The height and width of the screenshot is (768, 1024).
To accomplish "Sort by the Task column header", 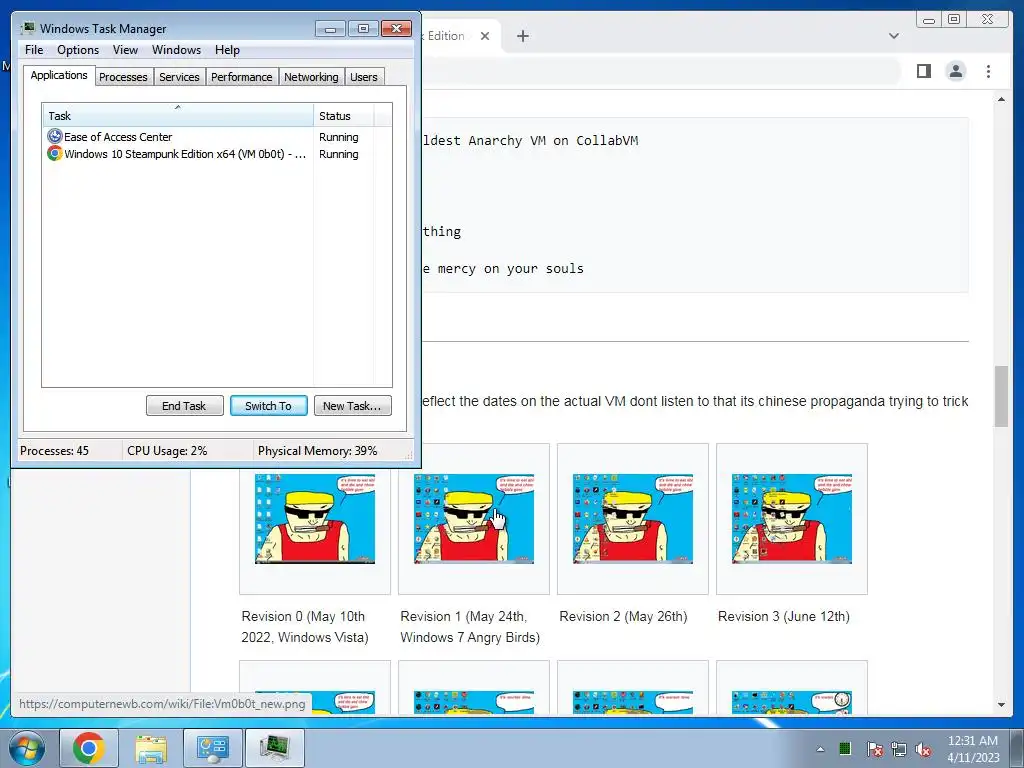I will point(178,116).
